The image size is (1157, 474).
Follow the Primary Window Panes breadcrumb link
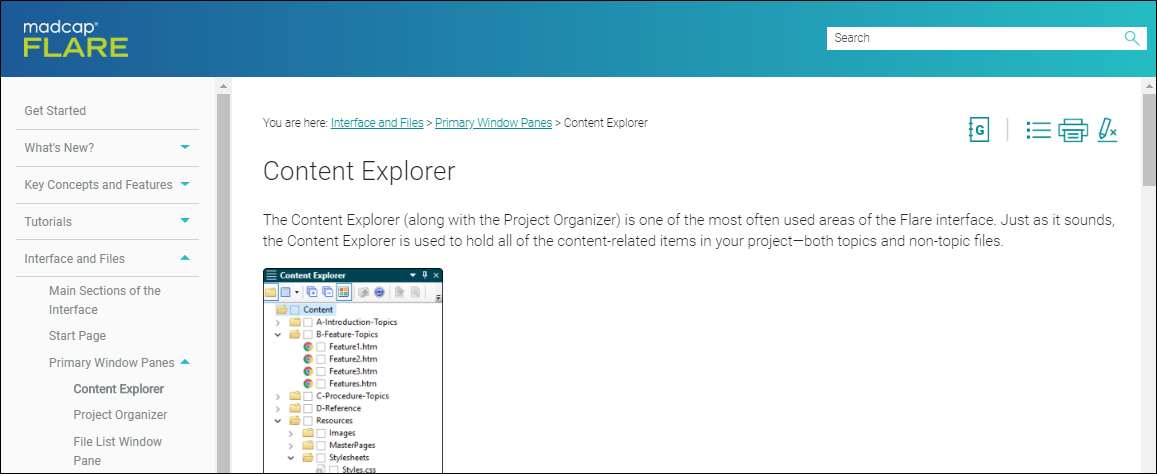point(494,123)
